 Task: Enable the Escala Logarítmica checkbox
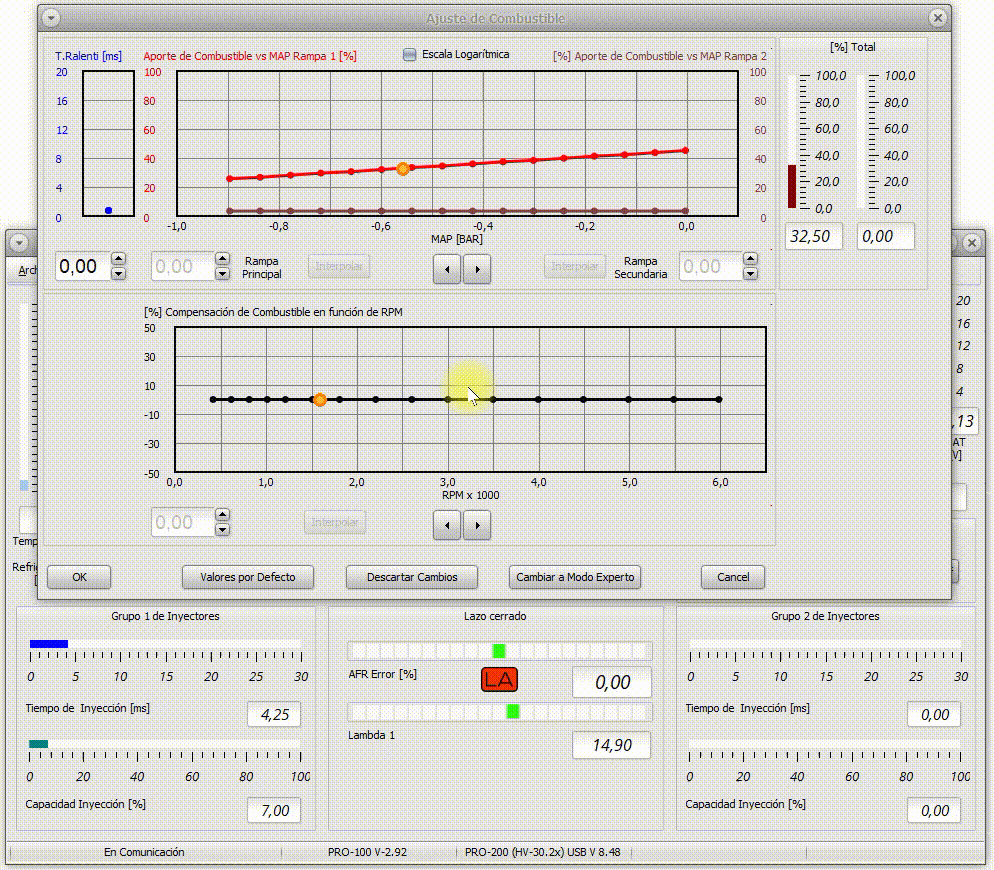(410, 55)
